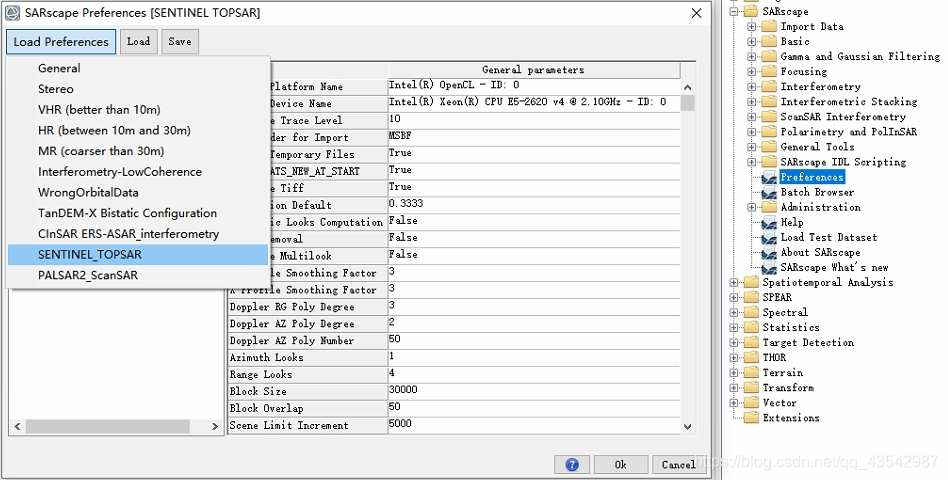The image size is (948, 480).
Task: Expand the Terrain tree node
Action: (734, 373)
